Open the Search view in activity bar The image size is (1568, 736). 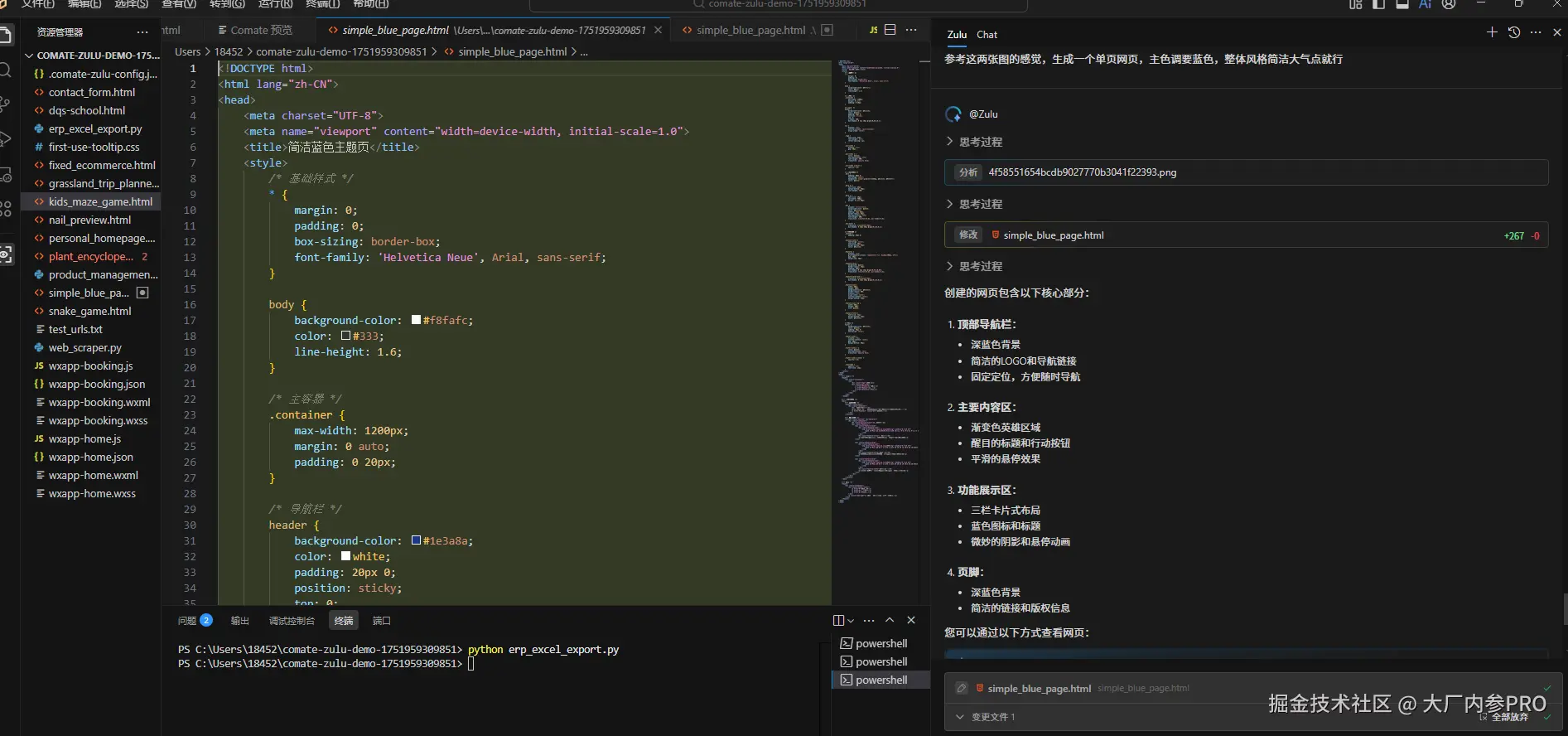coord(5,70)
